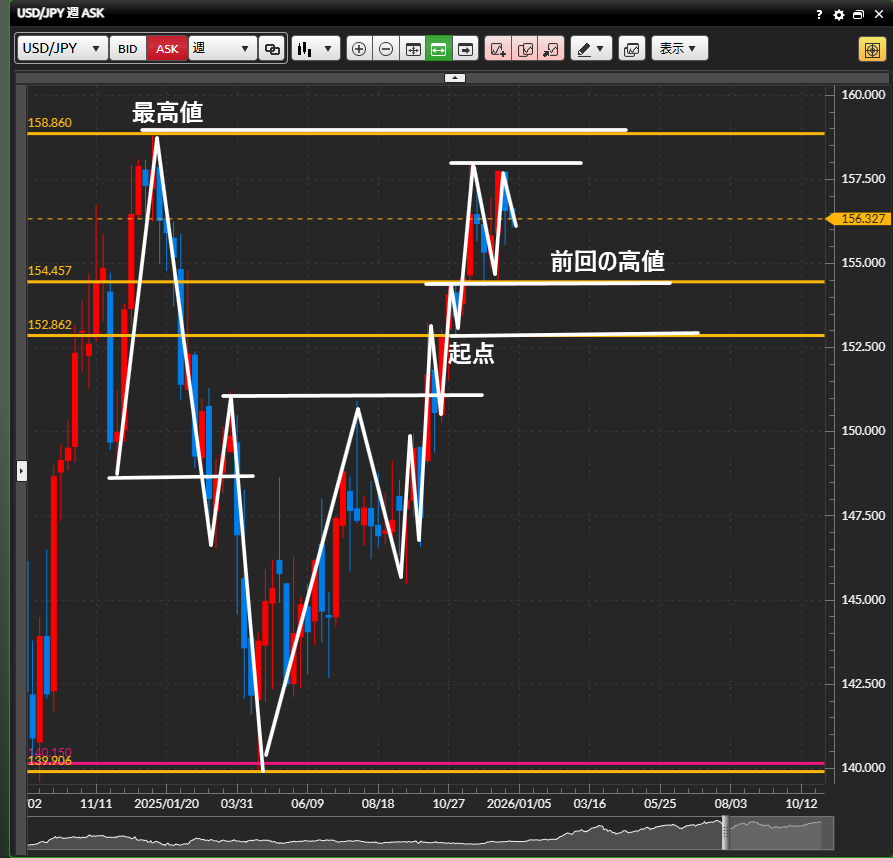The image size is (893, 858).
Task: Click the pop-out chart arrow icon
Action: (x=550, y=49)
